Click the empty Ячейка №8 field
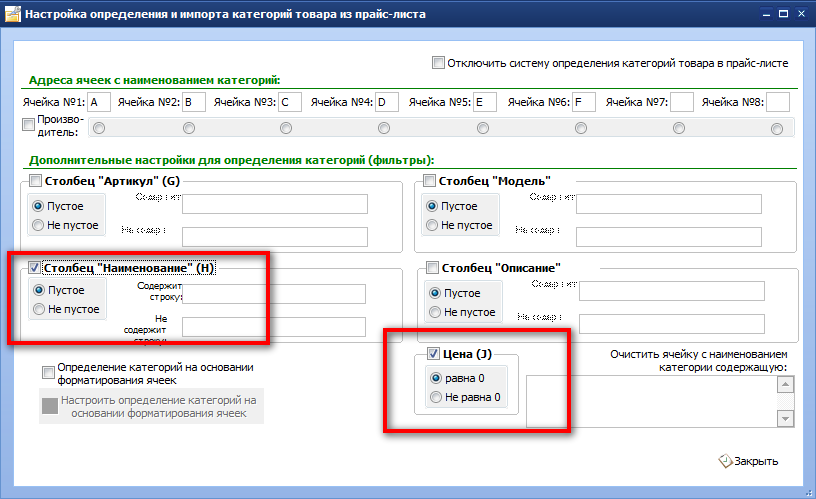The image size is (816, 499). coord(778,102)
